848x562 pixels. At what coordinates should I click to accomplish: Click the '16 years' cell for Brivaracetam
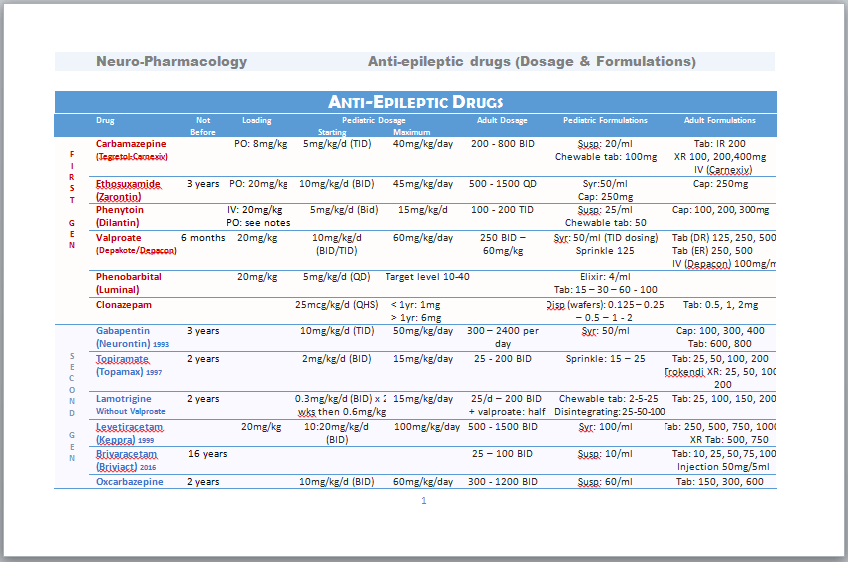pyautogui.click(x=208, y=454)
